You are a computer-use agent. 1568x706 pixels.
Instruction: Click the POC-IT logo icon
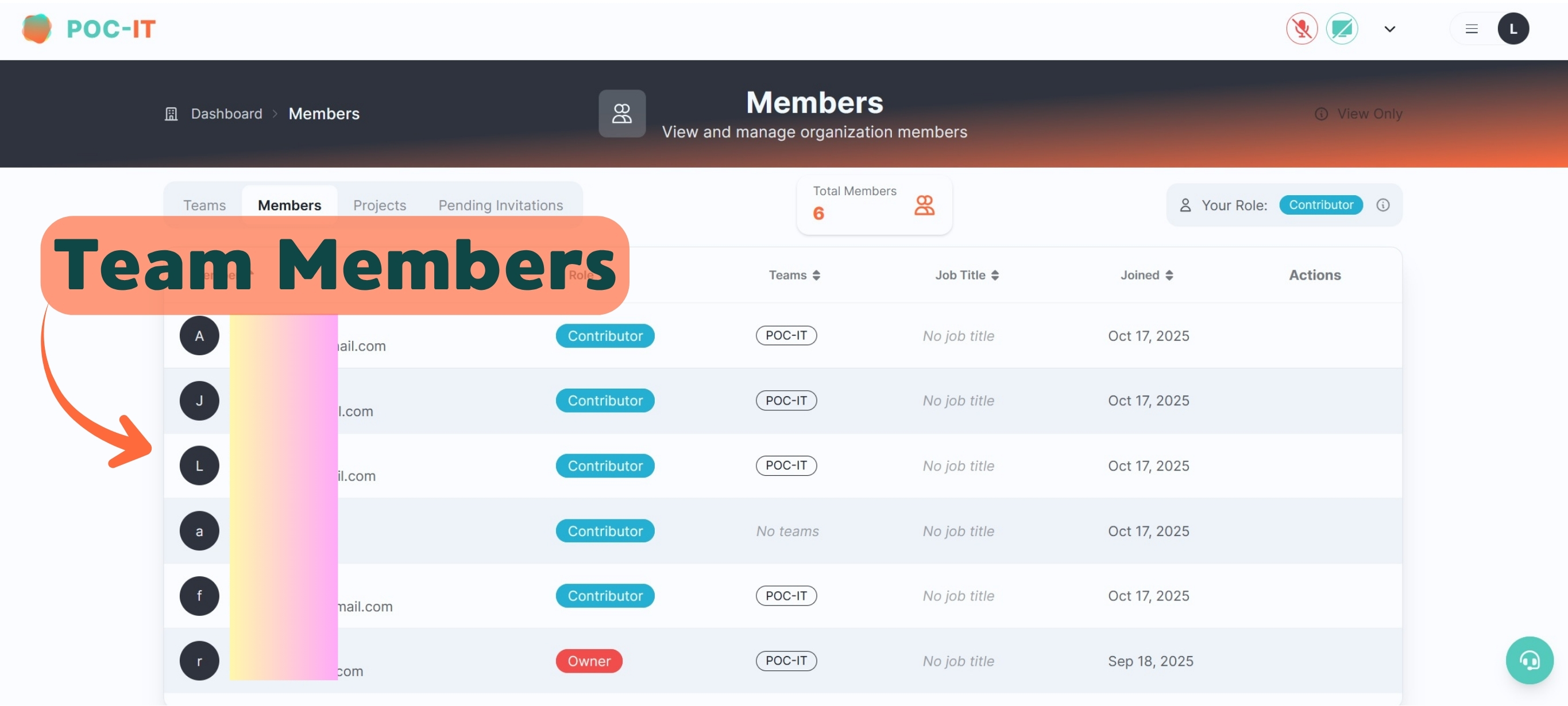(x=37, y=29)
